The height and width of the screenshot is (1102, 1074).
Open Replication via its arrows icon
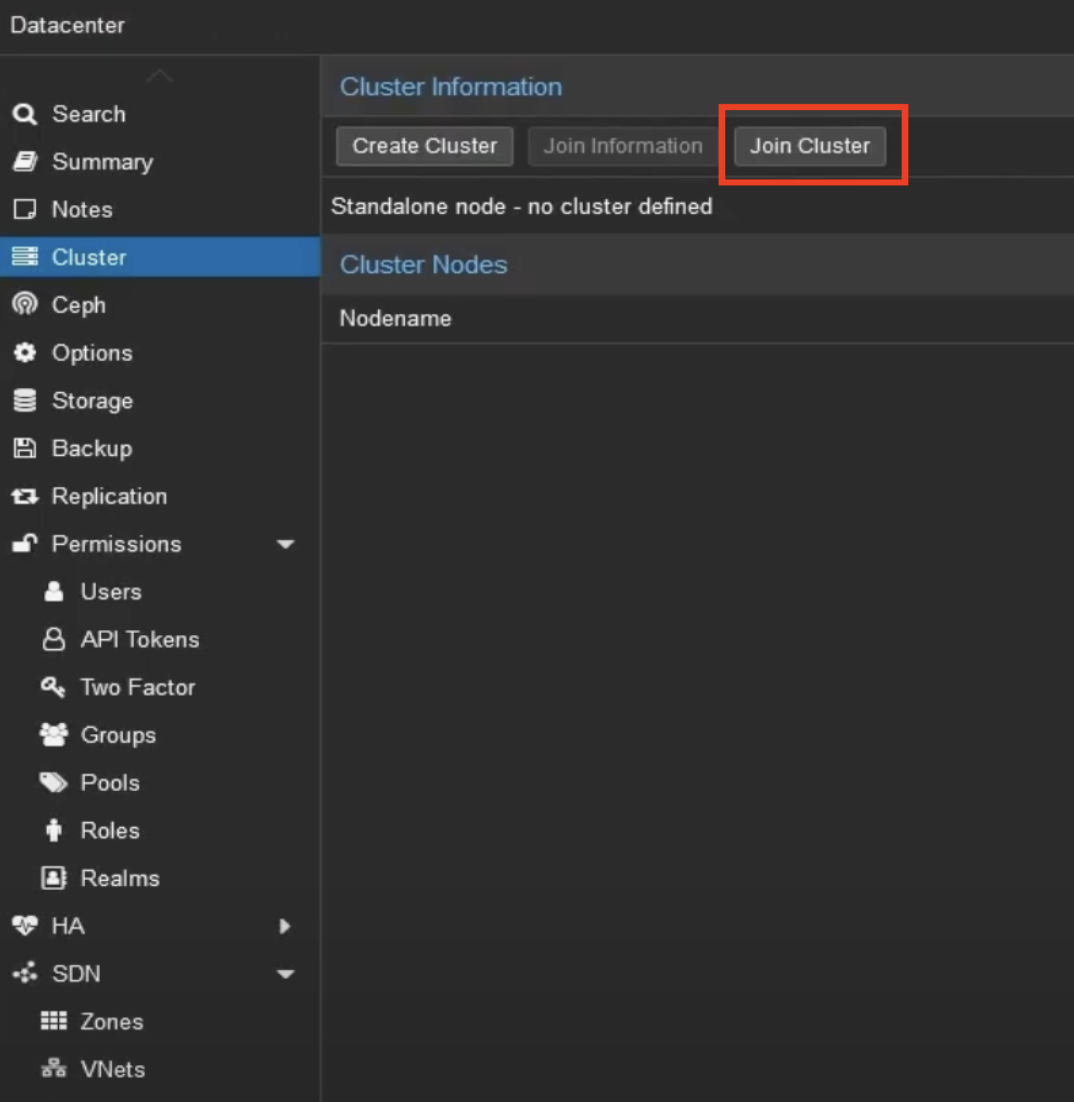[24, 496]
